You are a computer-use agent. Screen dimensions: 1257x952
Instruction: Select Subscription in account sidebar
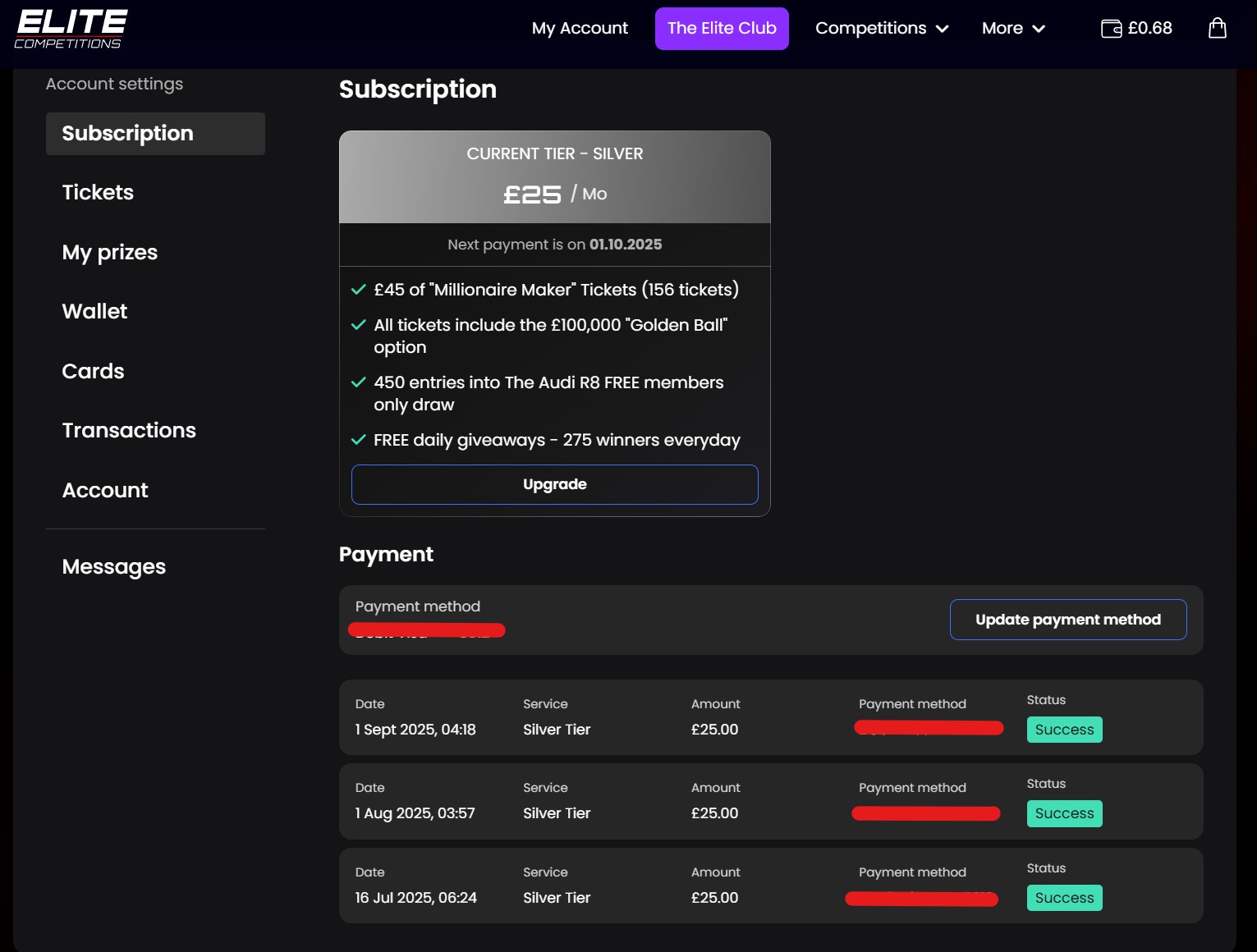128,134
